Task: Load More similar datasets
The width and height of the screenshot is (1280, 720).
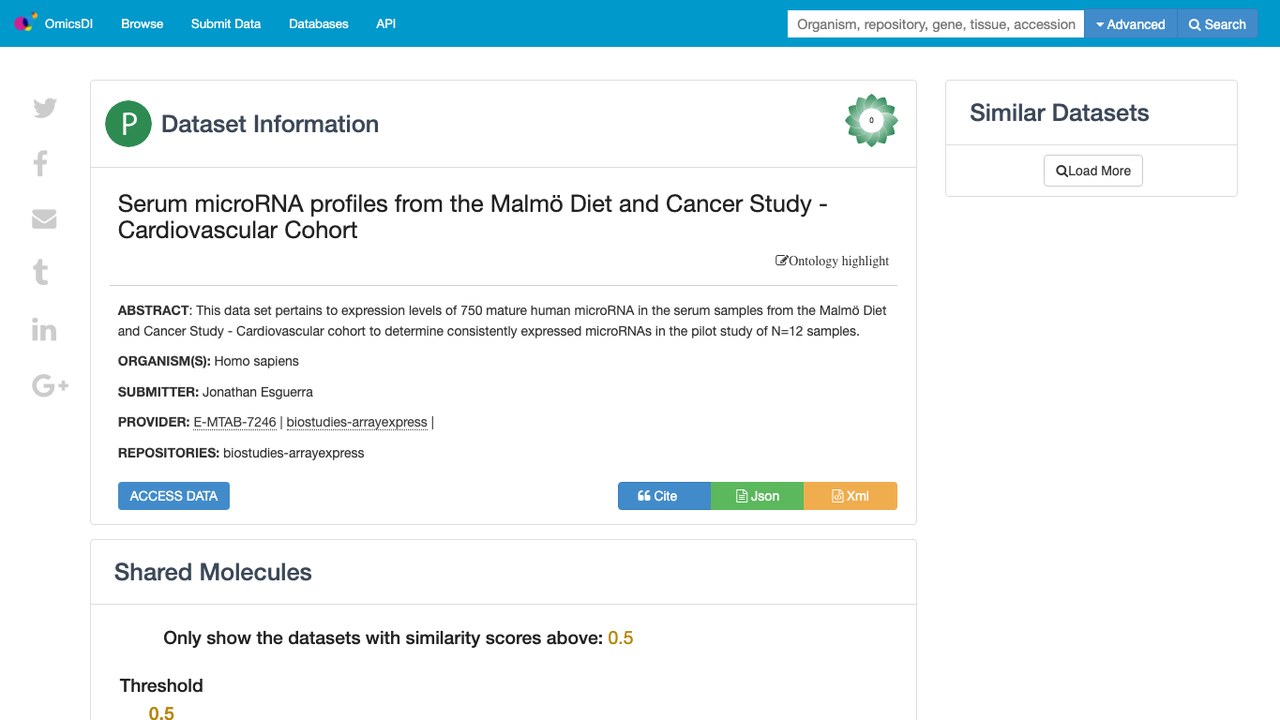Action: [1093, 171]
